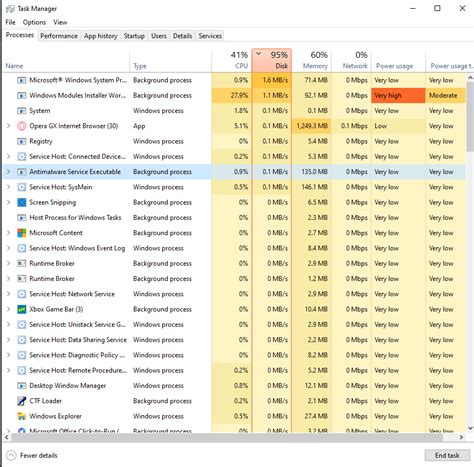Click the Microsoft Windows System Pr... icon

(x=22, y=80)
